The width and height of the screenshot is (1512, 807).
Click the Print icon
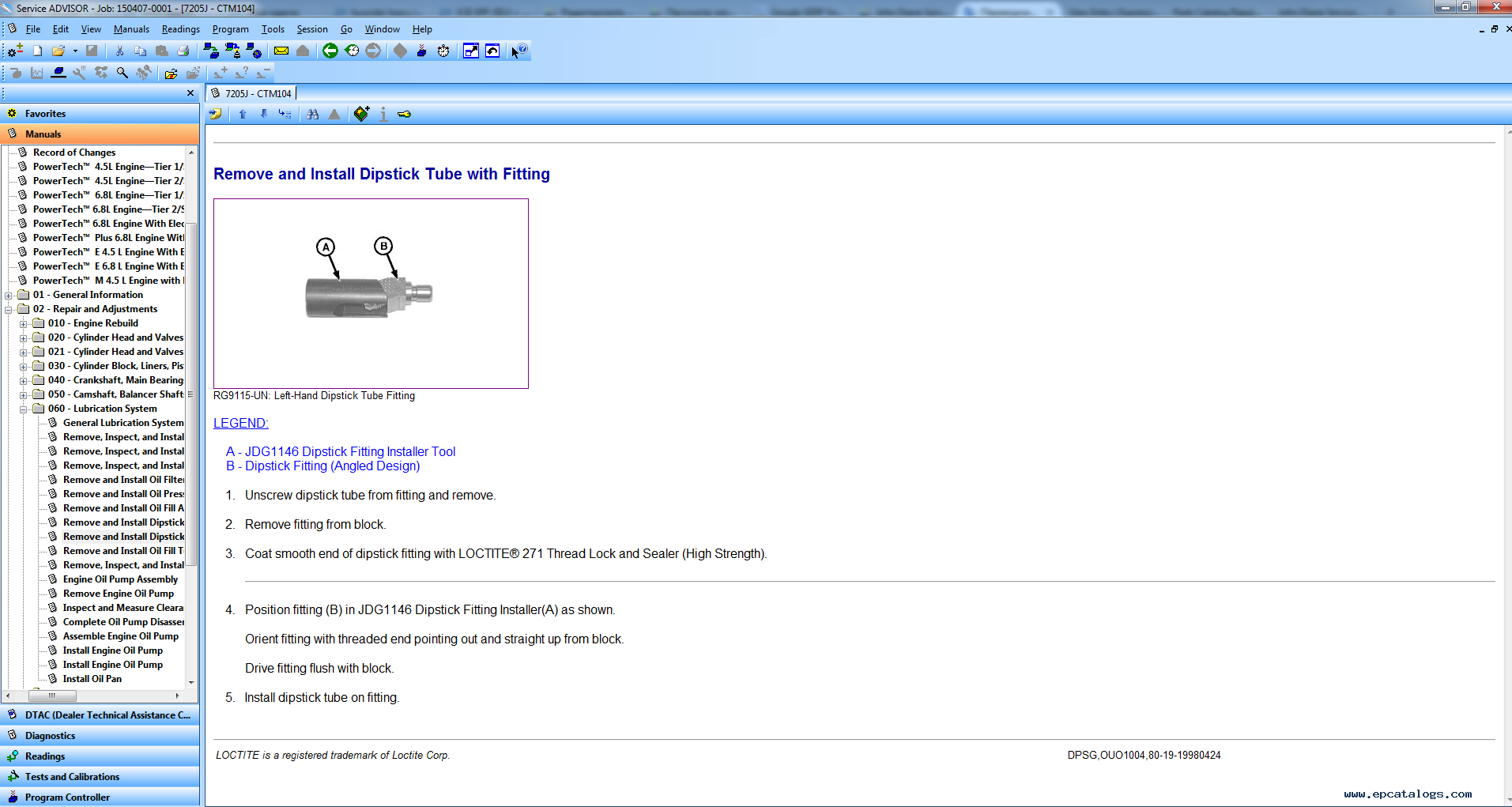click(183, 51)
